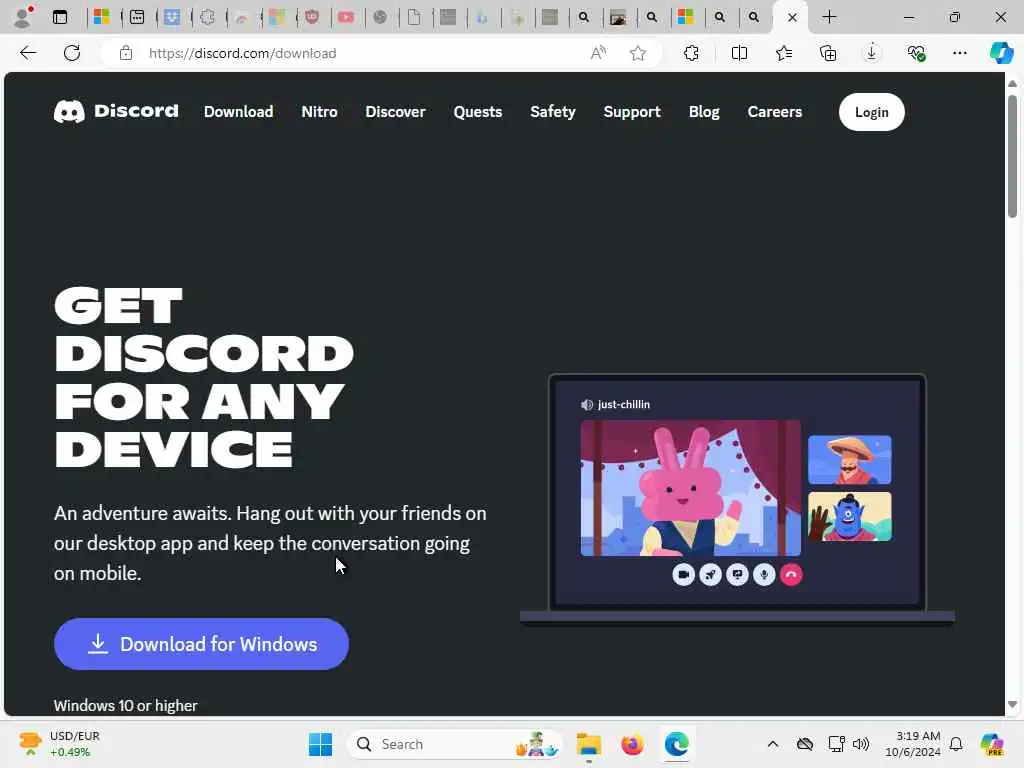Open the Favorites list

[784, 53]
